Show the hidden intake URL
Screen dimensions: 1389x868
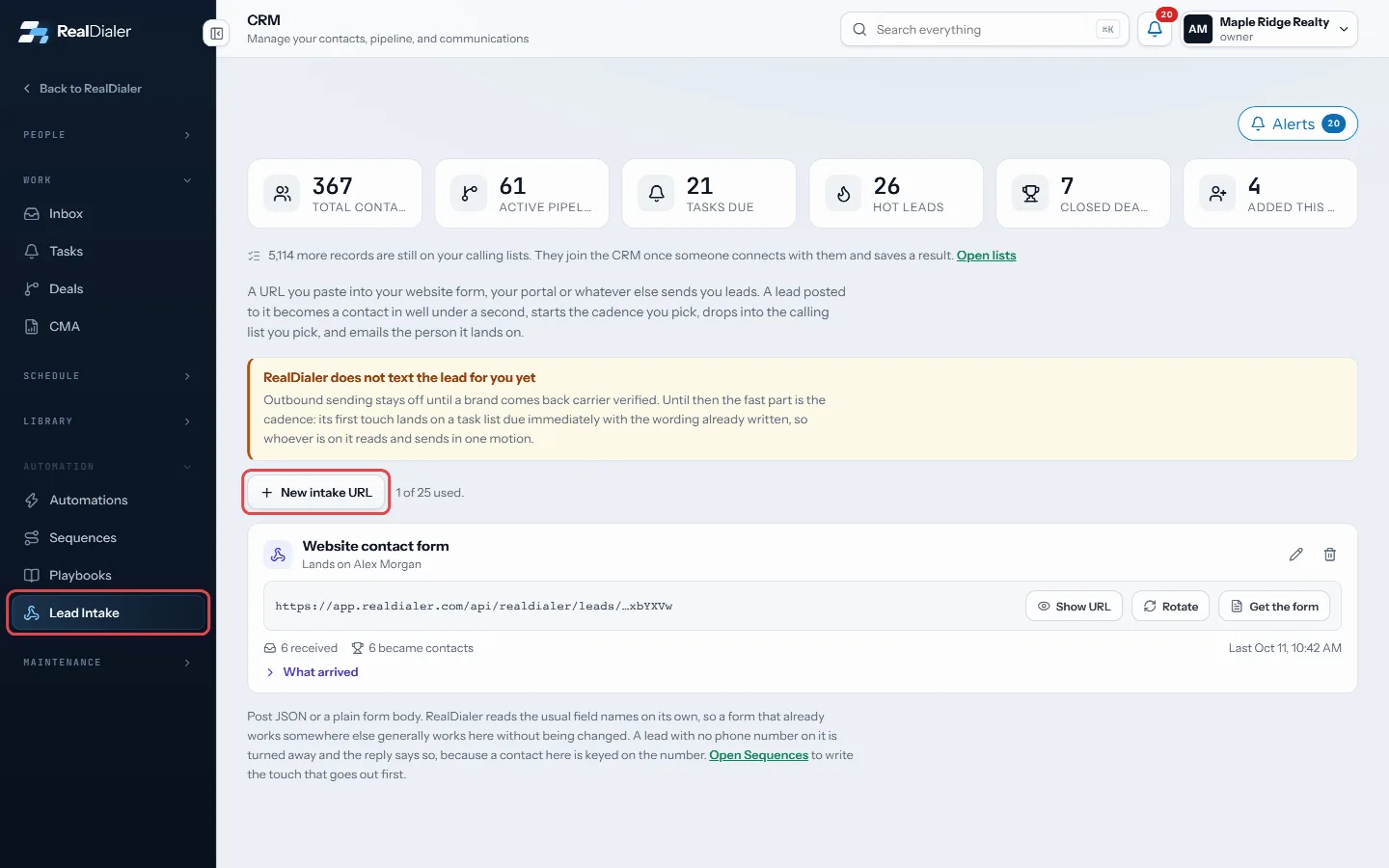pos(1074,607)
